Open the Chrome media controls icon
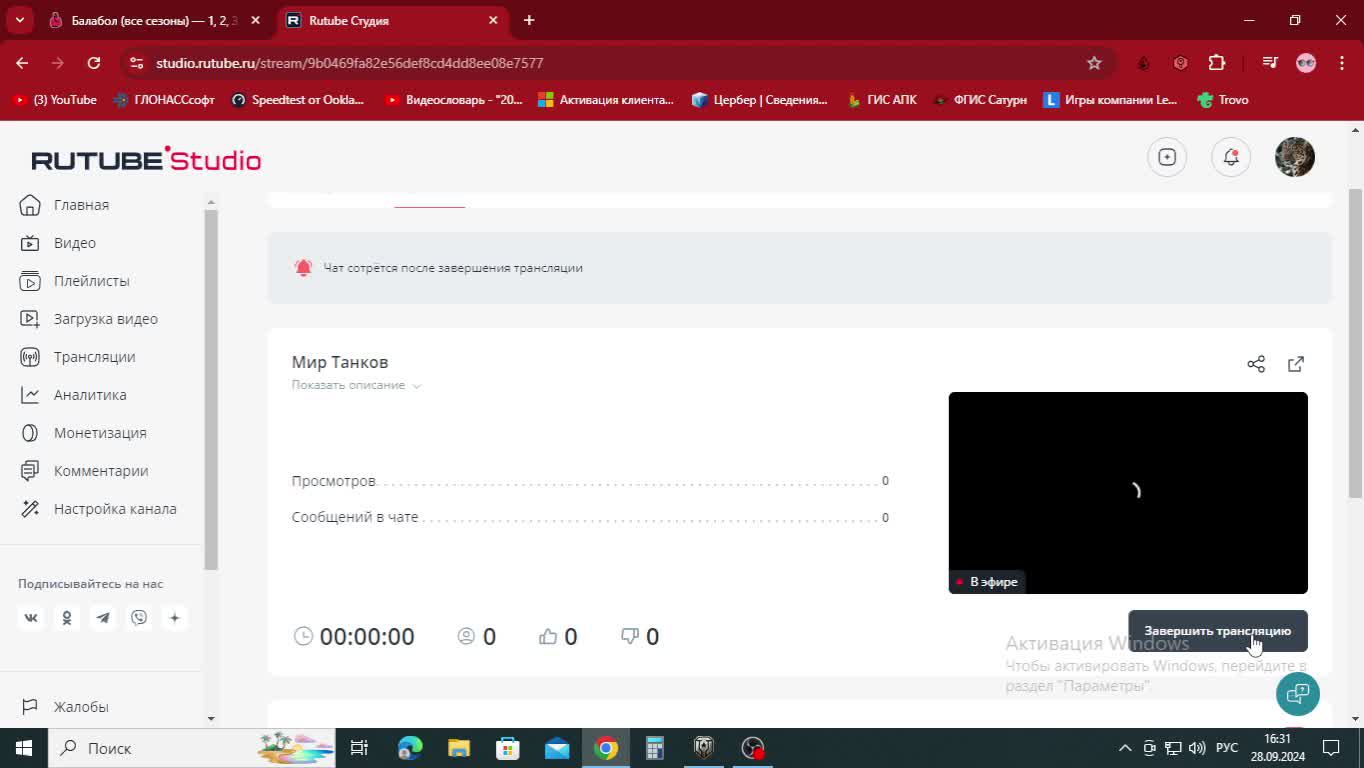 point(1270,63)
